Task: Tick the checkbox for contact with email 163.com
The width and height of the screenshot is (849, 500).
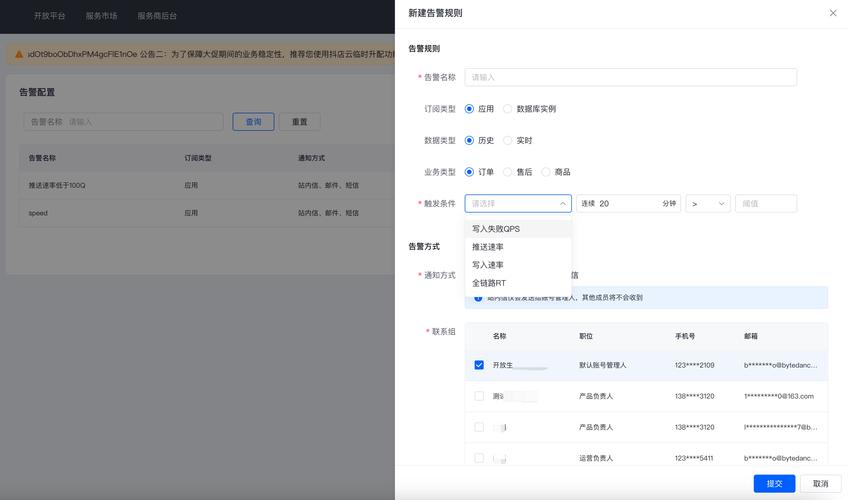Action: coord(479,396)
